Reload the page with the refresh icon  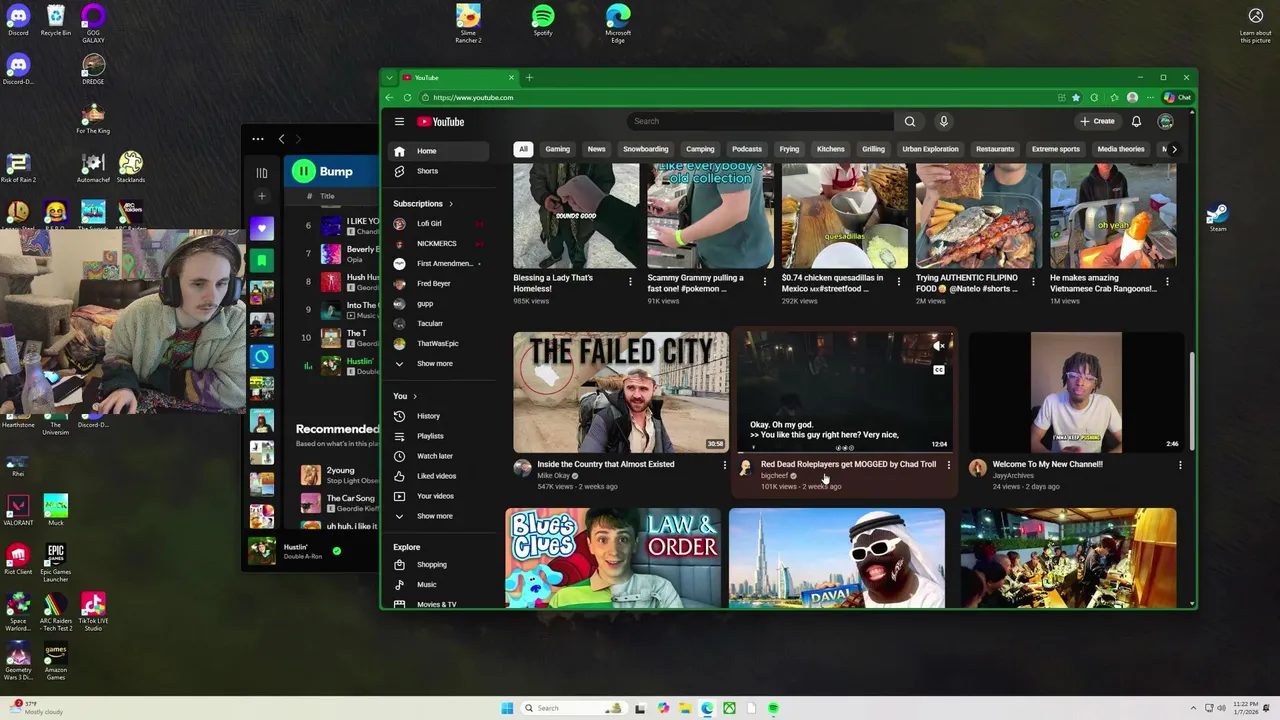coord(407,98)
